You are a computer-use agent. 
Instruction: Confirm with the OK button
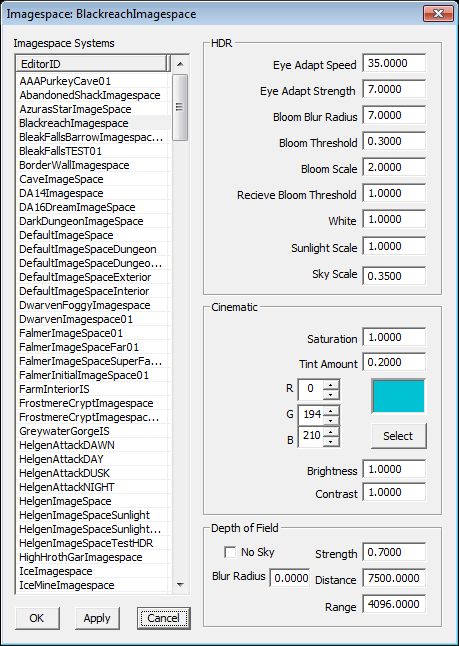point(37,618)
